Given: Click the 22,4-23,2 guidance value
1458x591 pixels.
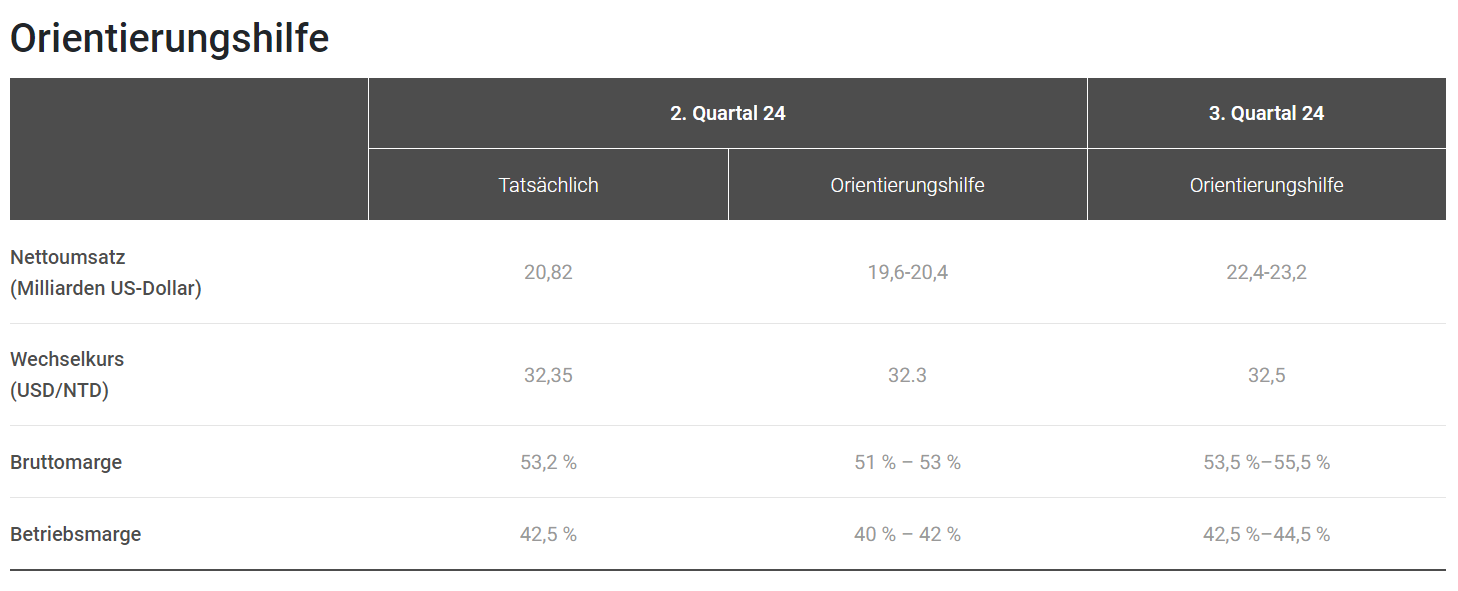Looking at the screenshot, I should (1266, 272).
